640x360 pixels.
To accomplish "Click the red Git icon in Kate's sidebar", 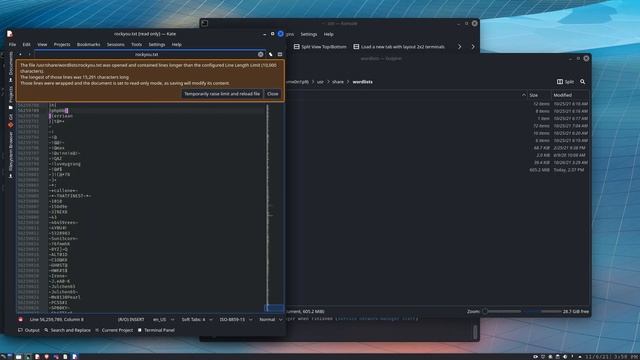I will coord(11,125).
